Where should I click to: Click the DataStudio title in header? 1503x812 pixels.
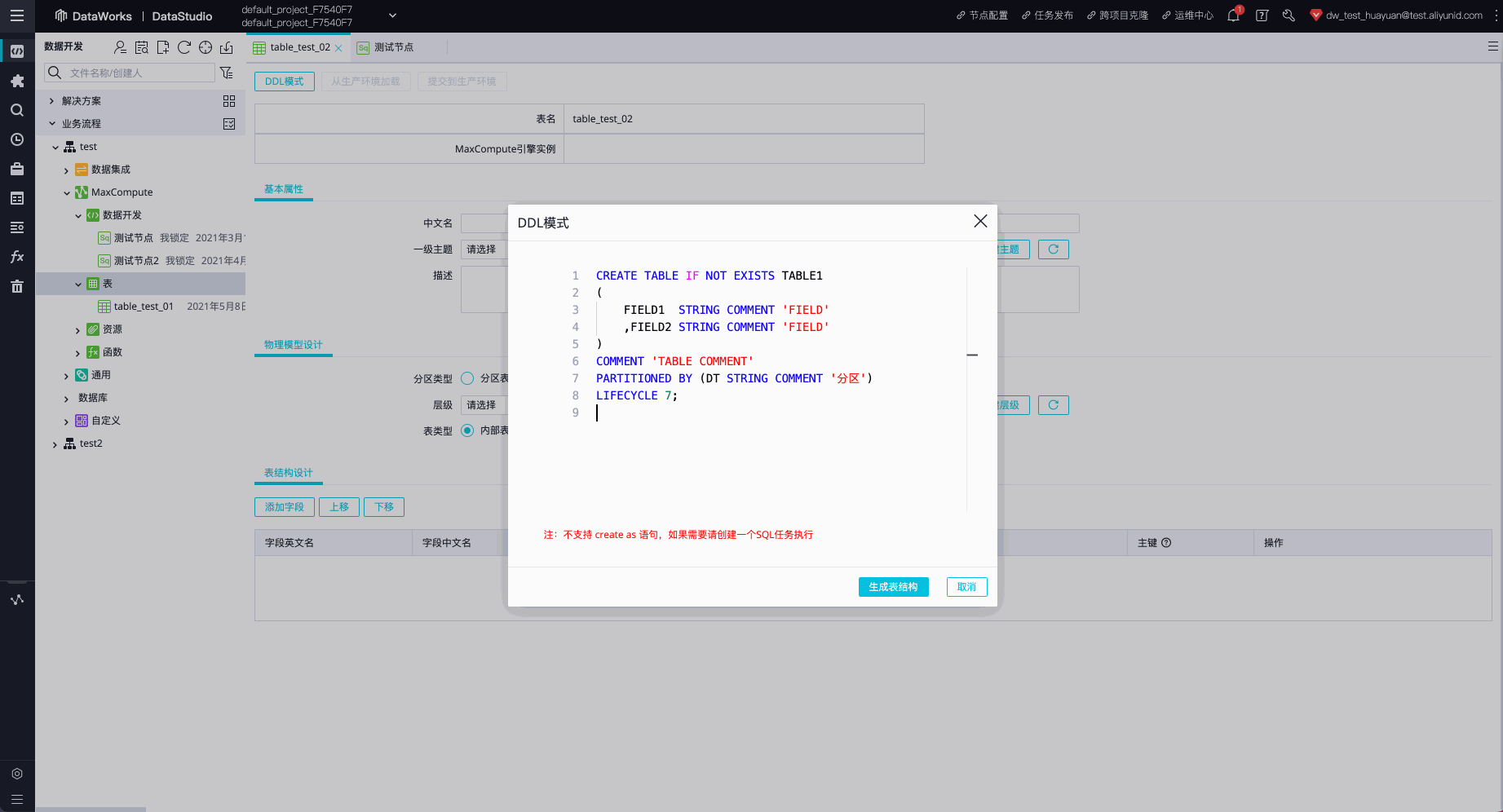(x=182, y=16)
